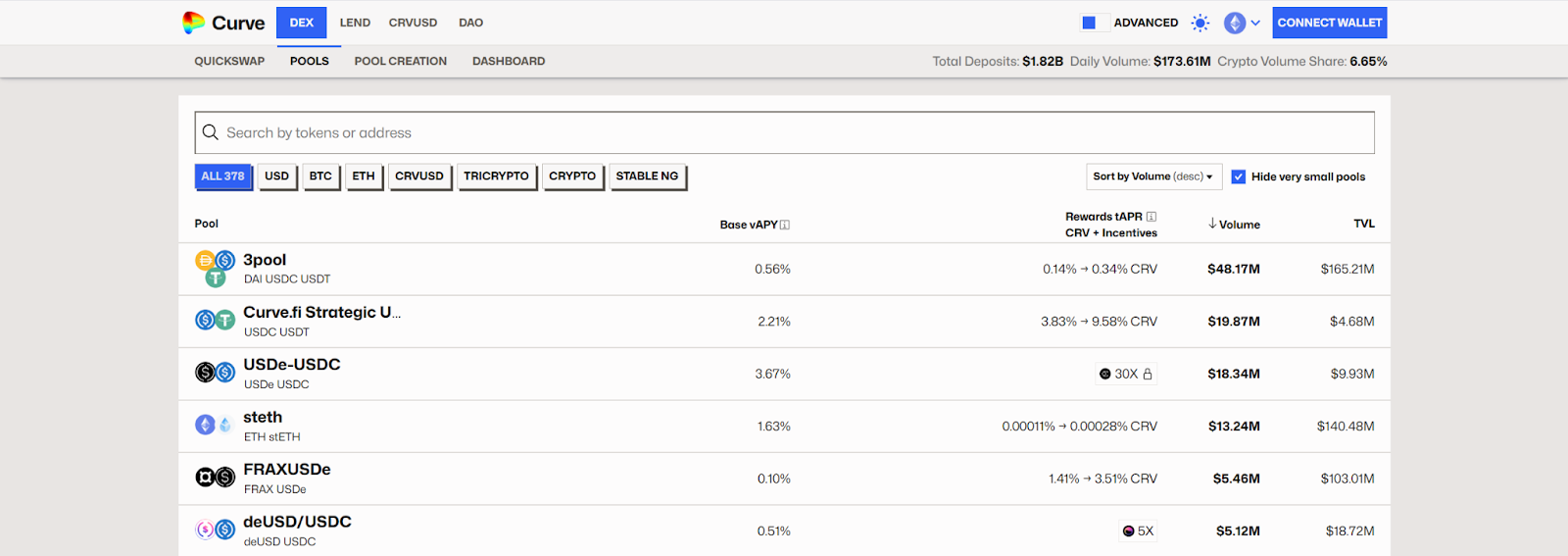This screenshot has height=556, width=1568.
Task: Click the Base vAPY info icon
Action: click(x=785, y=225)
